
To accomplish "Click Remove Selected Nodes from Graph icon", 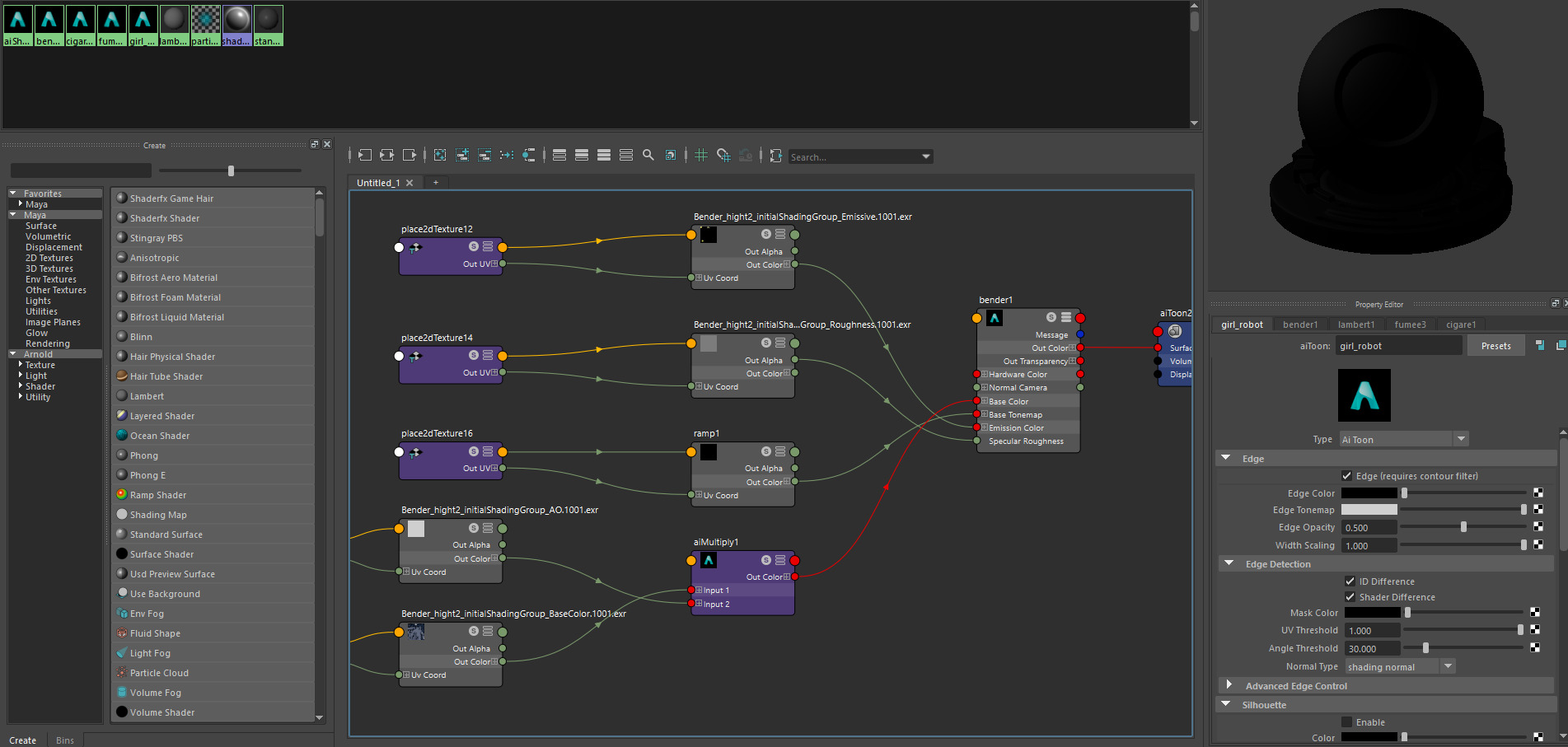I will pos(484,155).
